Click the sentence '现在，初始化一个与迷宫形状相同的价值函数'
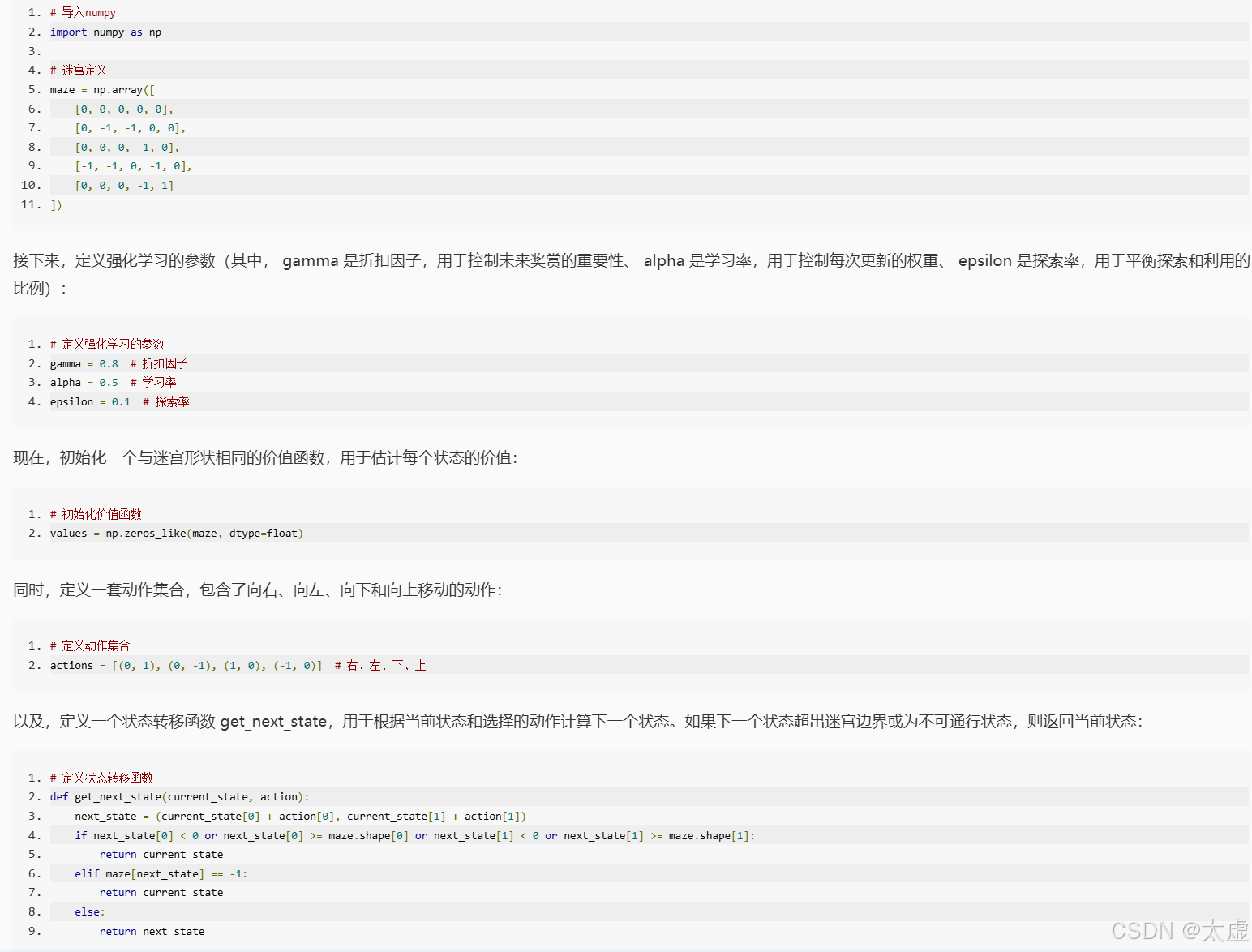The width and height of the screenshot is (1252, 952). [265, 457]
